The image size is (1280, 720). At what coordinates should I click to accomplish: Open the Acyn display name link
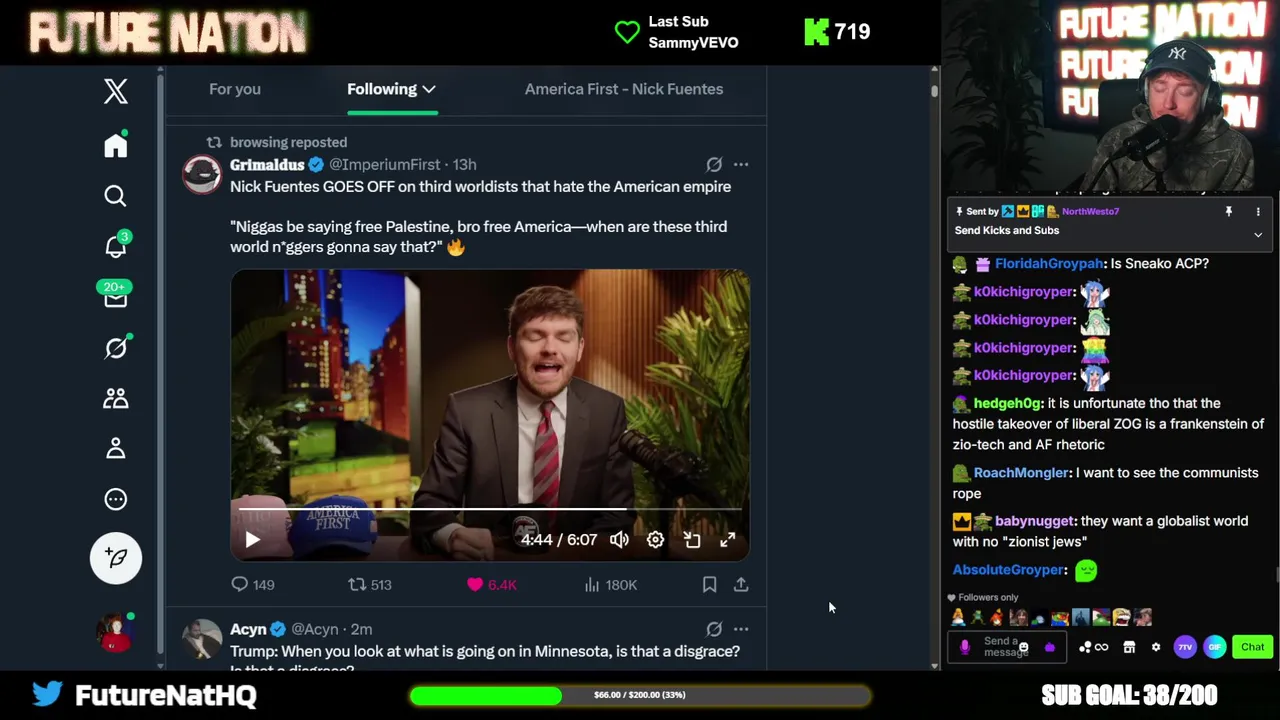click(x=248, y=629)
